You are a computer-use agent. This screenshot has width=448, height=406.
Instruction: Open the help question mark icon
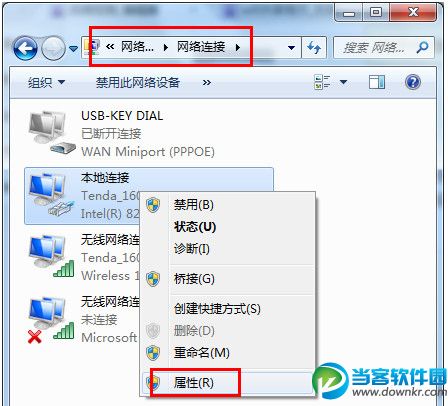pyautogui.click(x=413, y=82)
